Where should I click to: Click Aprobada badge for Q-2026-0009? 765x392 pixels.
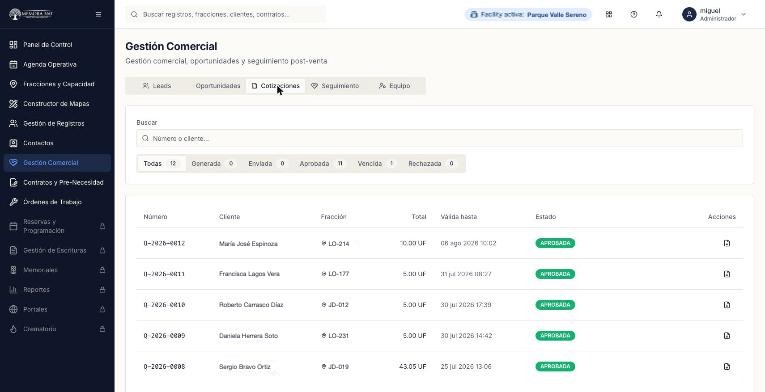coord(555,336)
